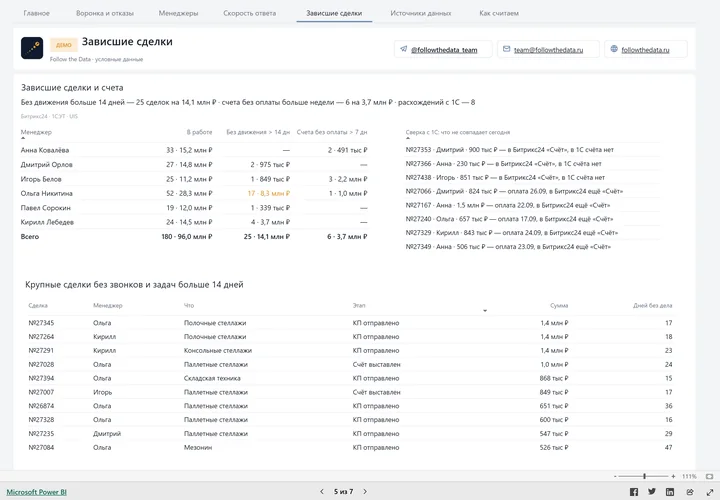This screenshot has height=500, width=720.
Task: Sort by В работе column header
Action: (199, 132)
